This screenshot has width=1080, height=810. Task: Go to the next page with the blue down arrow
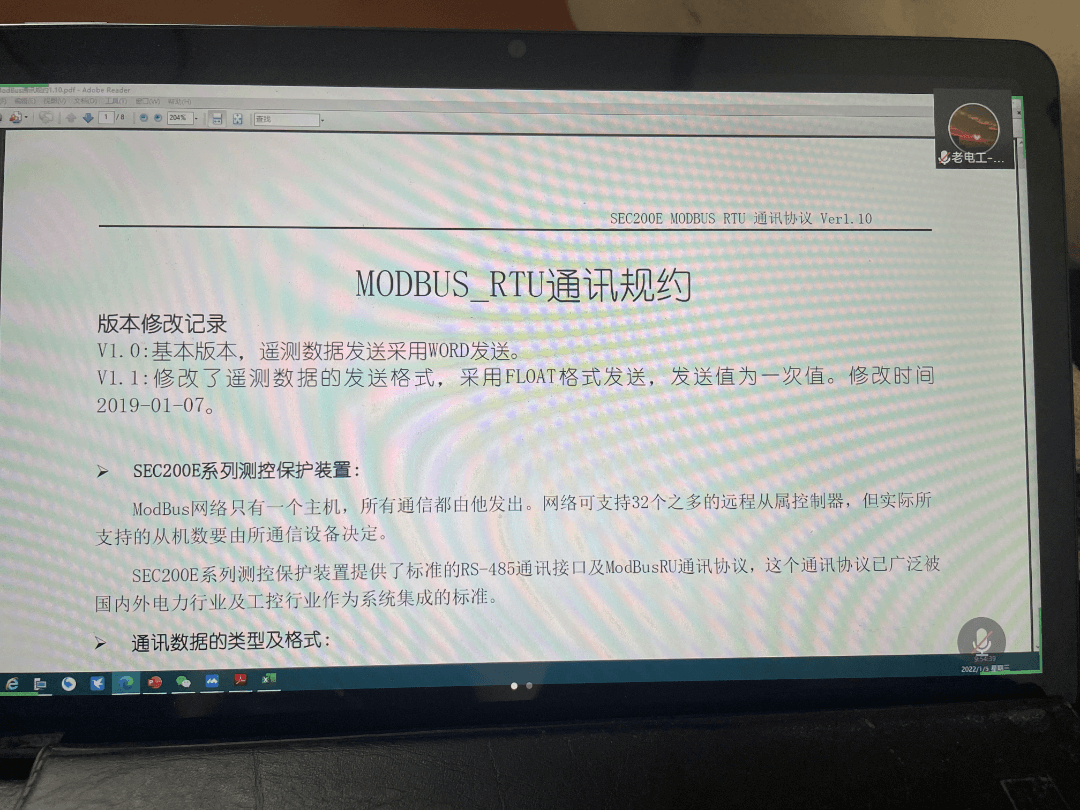click(88, 118)
